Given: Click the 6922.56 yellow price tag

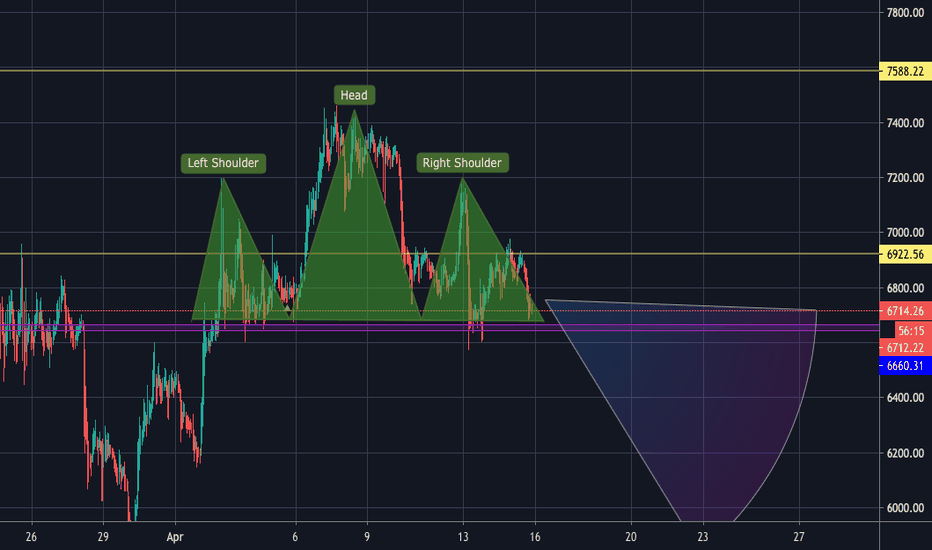Looking at the screenshot, I should tap(905, 254).
